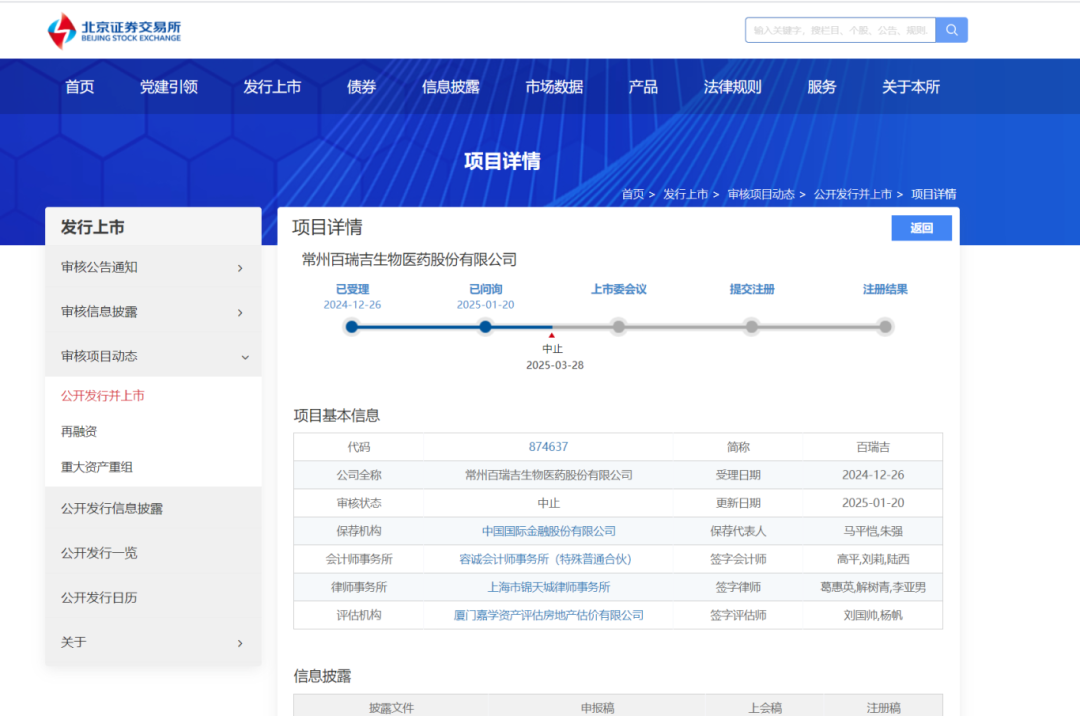Open 厦门嘉学资产评估 appraisal firm link

548,615
